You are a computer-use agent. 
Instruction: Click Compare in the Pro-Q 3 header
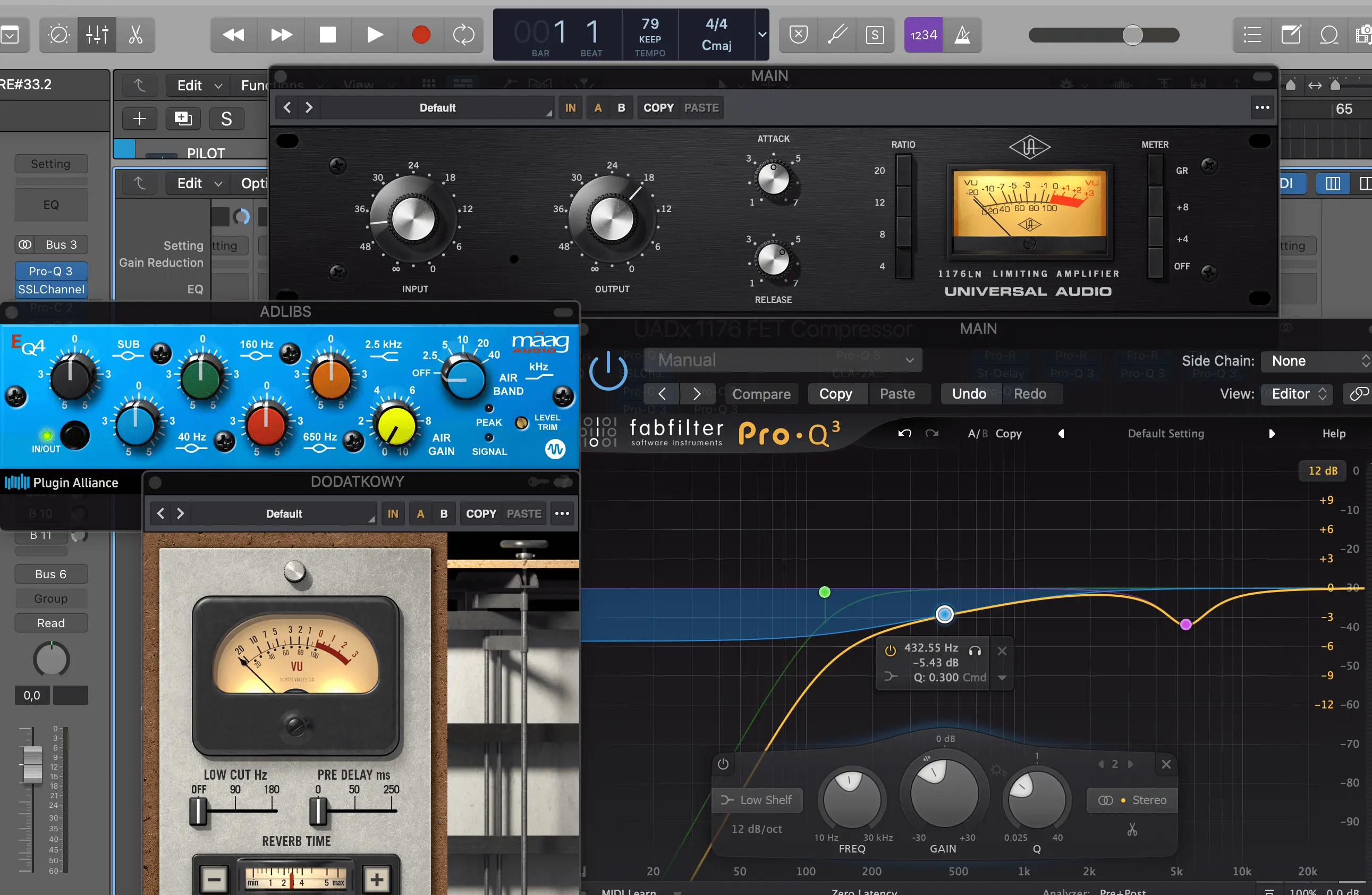click(x=761, y=394)
